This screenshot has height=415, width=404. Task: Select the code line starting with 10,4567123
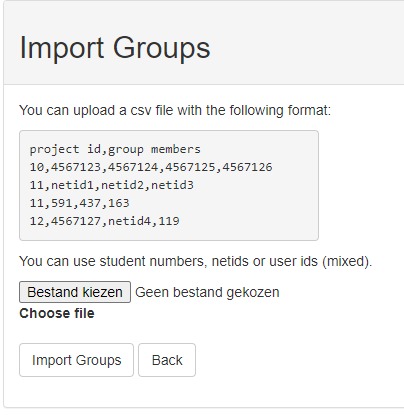151,167
